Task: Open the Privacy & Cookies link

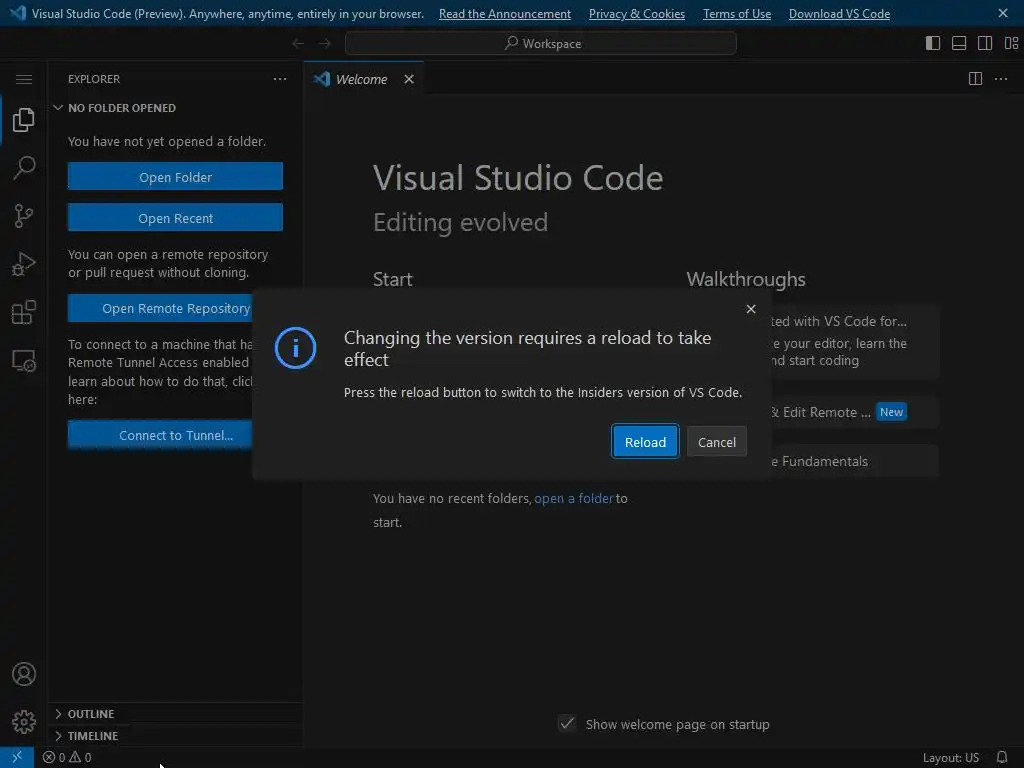Action: [637, 14]
